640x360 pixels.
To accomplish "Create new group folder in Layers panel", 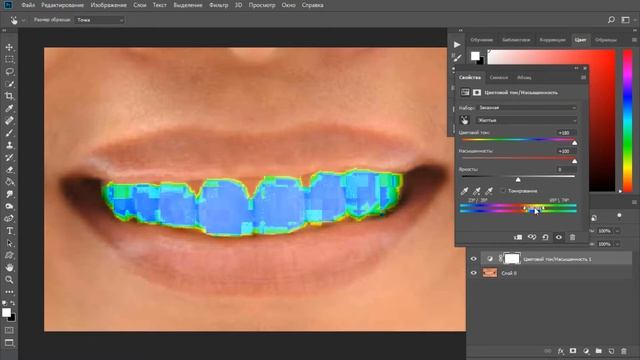I will pos(598,351).
